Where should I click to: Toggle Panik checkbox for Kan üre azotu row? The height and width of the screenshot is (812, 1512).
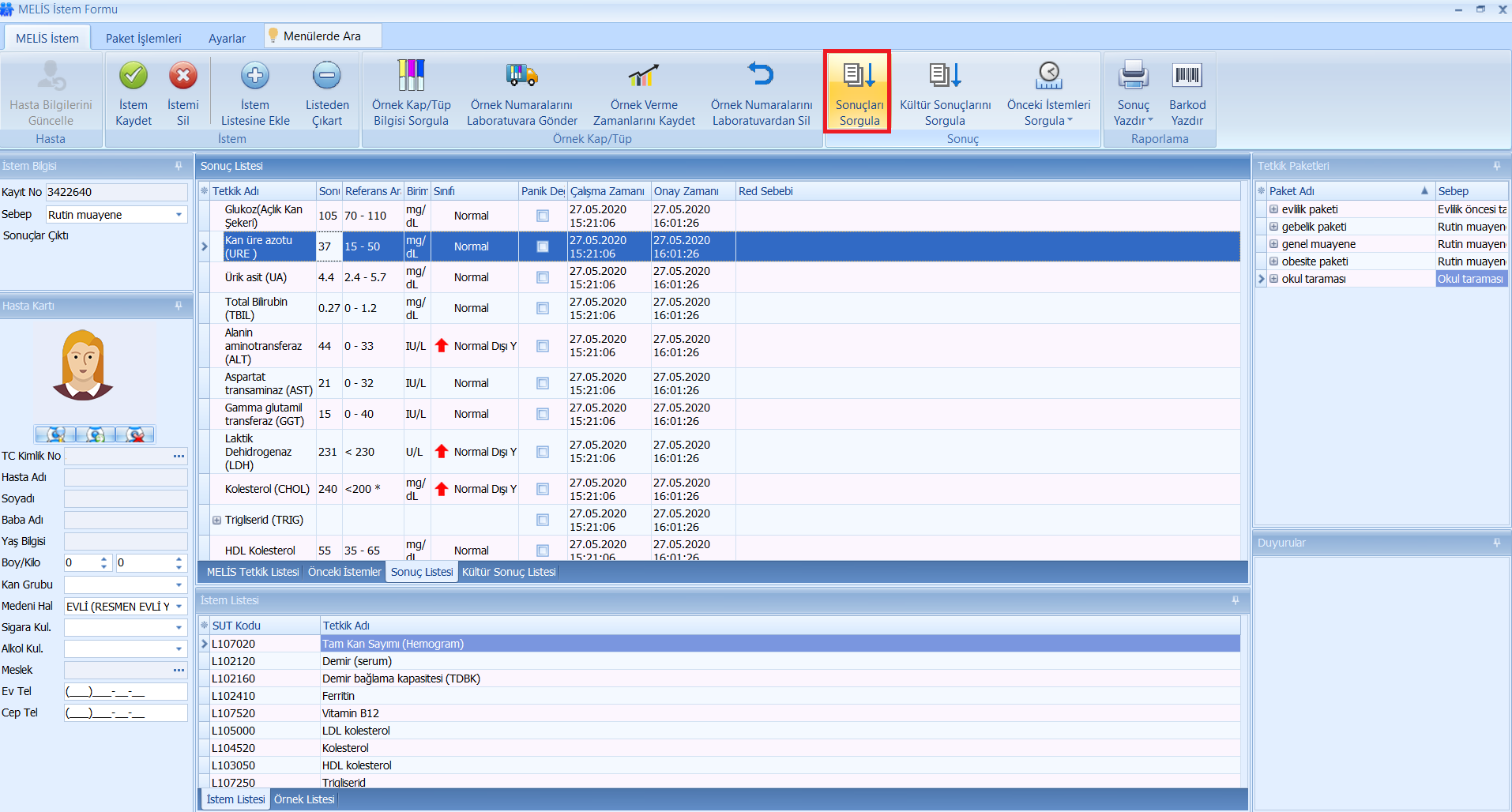pyautogui.click(x=543, y=246)
